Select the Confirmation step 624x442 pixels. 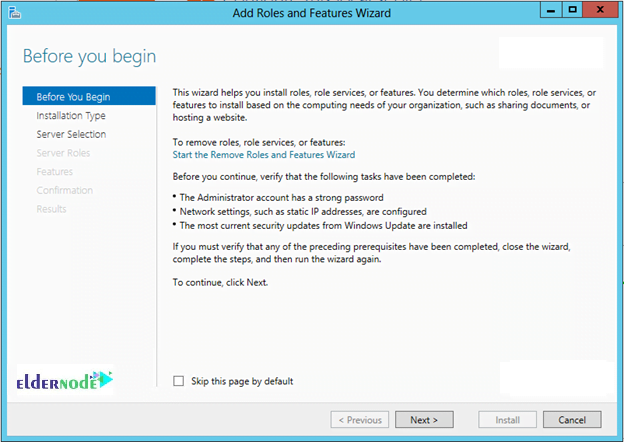(64, 190)
